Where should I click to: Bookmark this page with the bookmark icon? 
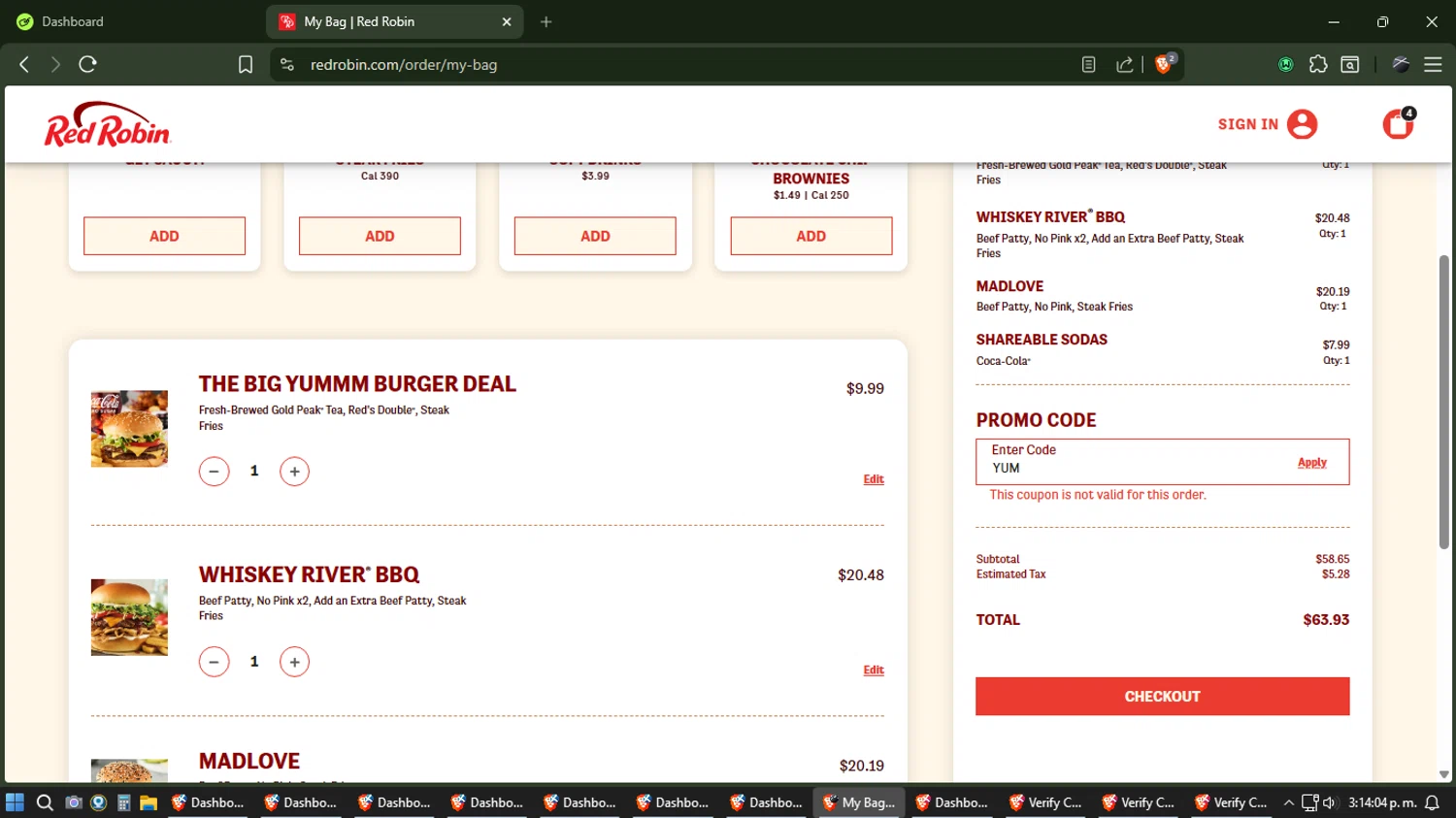pyautogui.click(x=246, y=64)
